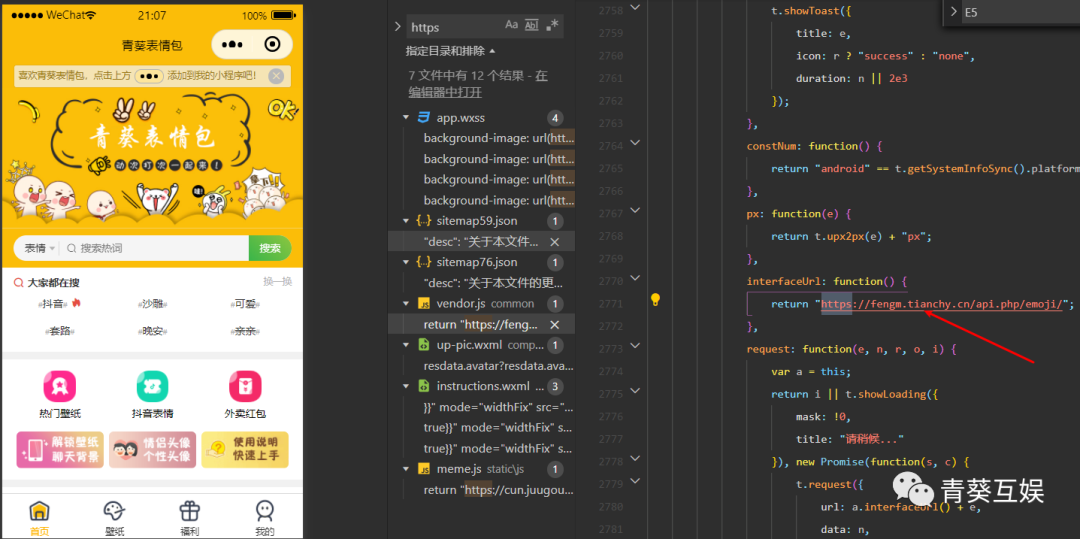The height and width of the screenshot is (539, 1080).
Task: Dismiss the add-to-my-mini-programs tip banner
Action: point(276,76)
